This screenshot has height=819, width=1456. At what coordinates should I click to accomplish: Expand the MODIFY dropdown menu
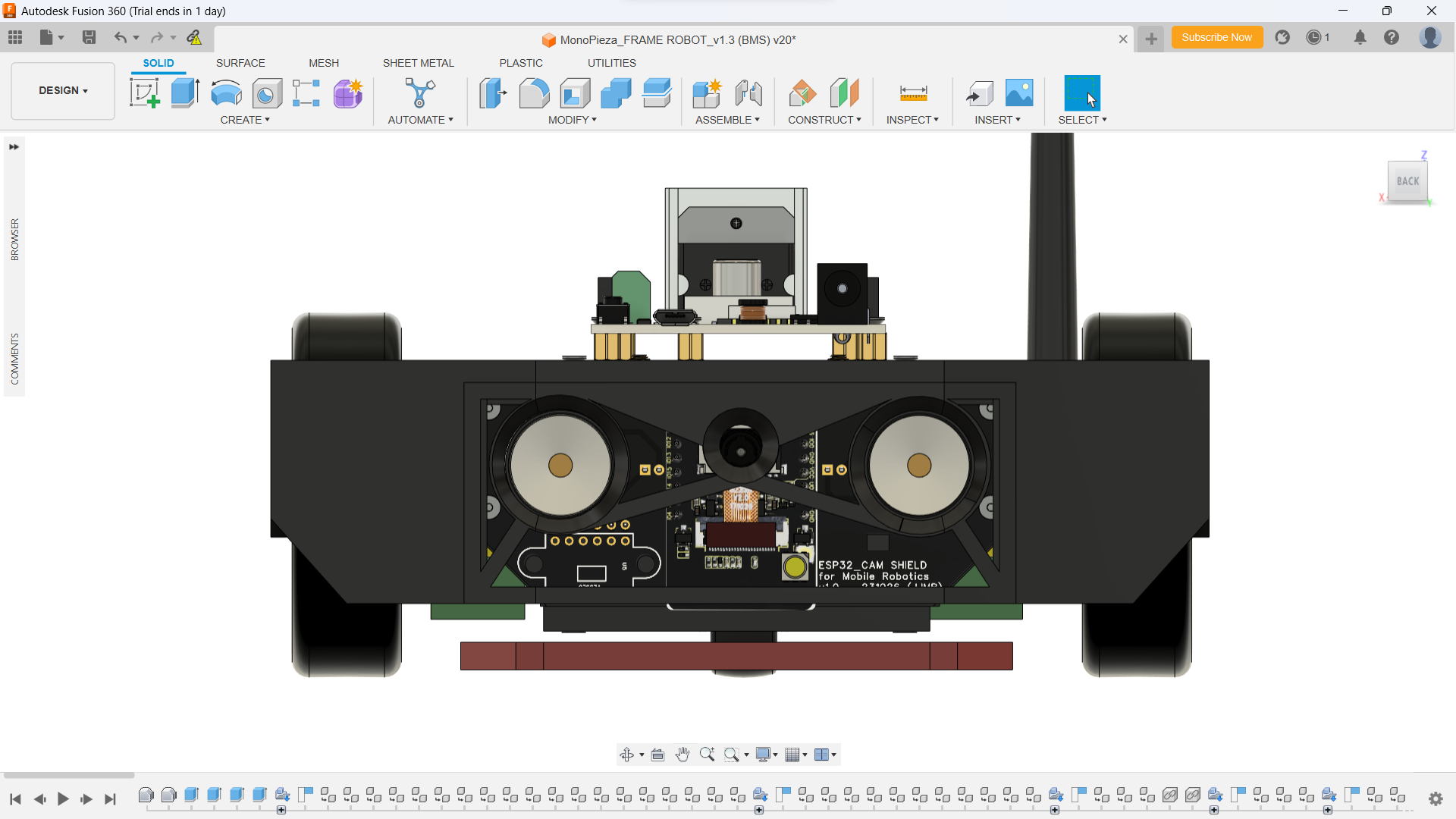pos(573,120)
